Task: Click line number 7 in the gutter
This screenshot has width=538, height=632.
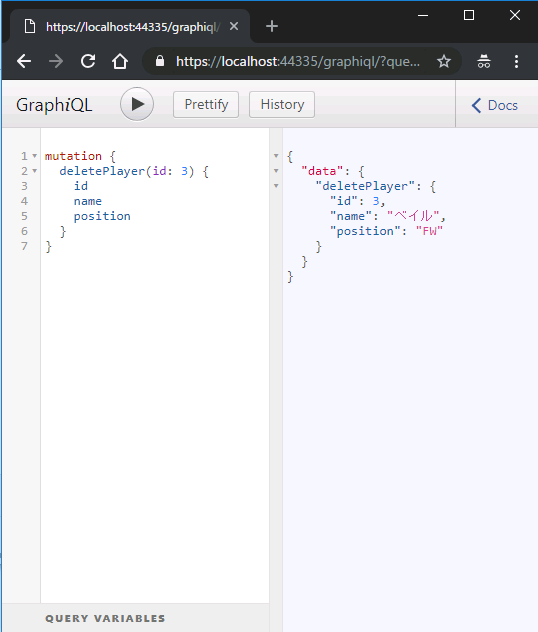Action: pyautogui.click(x=24, y=246)
